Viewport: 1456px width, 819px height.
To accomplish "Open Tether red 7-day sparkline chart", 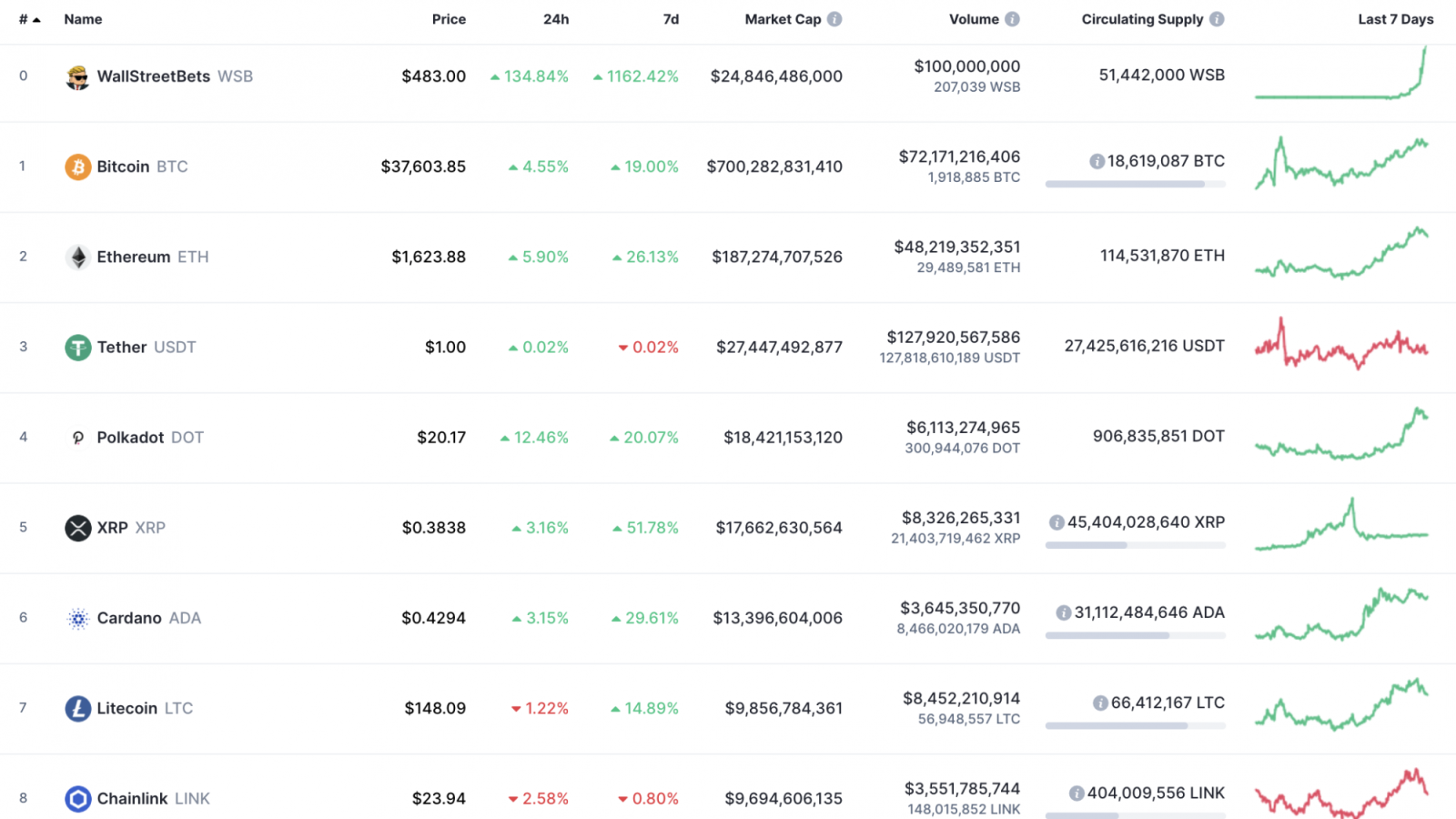I will (x=1341, y=343).
